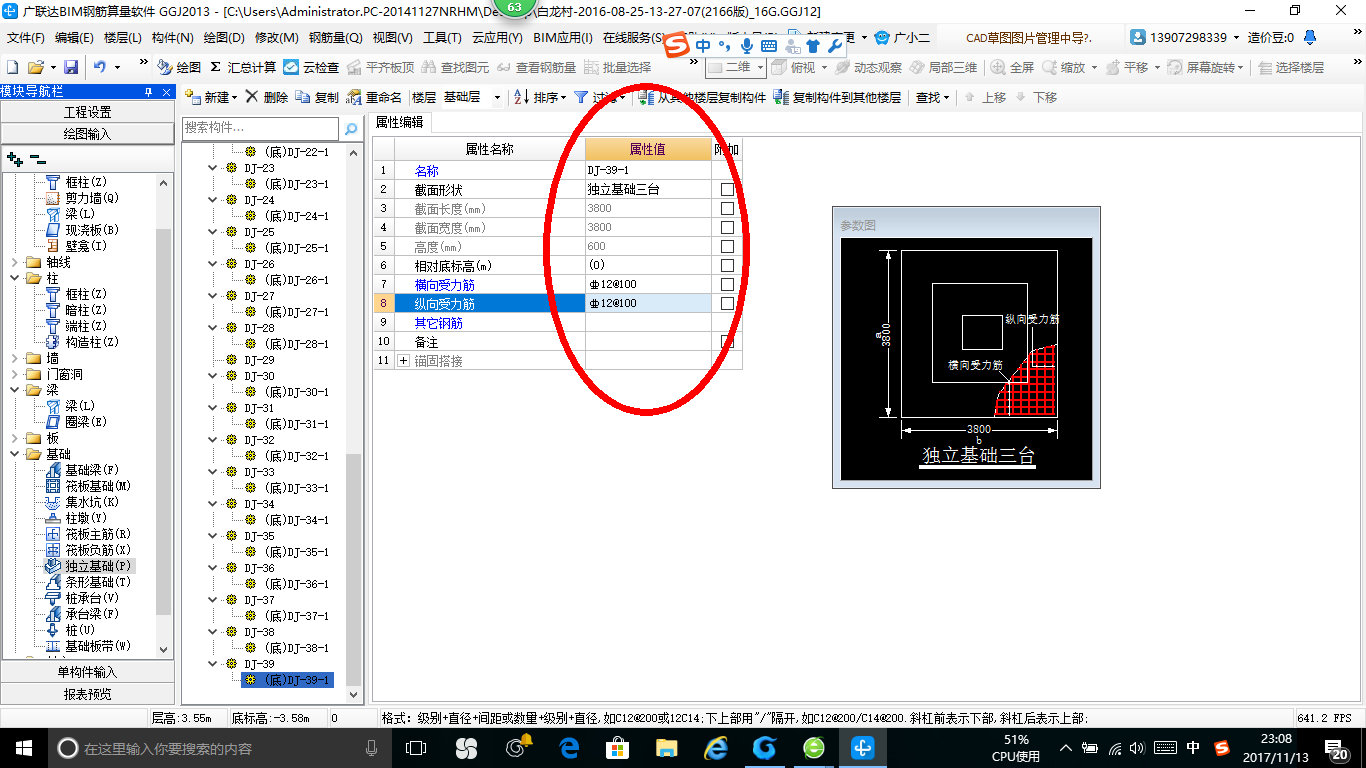Toggle checkbox for 纵向受力筋 row
The height and width of the screenshot is (768, 1366).
(727, 304)
